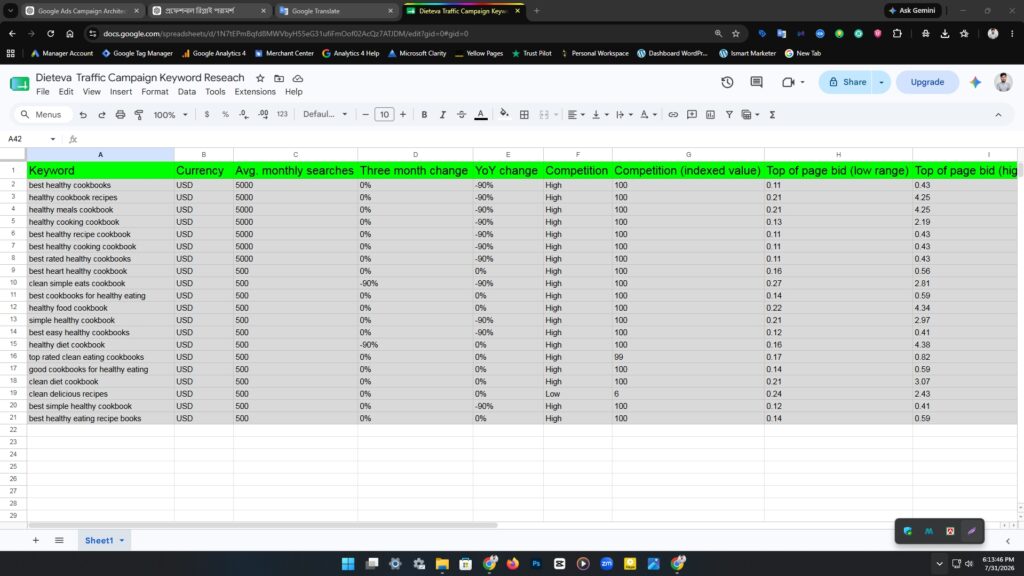Screen dimensions: 1024x576
Task: Select cell 'clean delicious recipes'
Action: 101,394
